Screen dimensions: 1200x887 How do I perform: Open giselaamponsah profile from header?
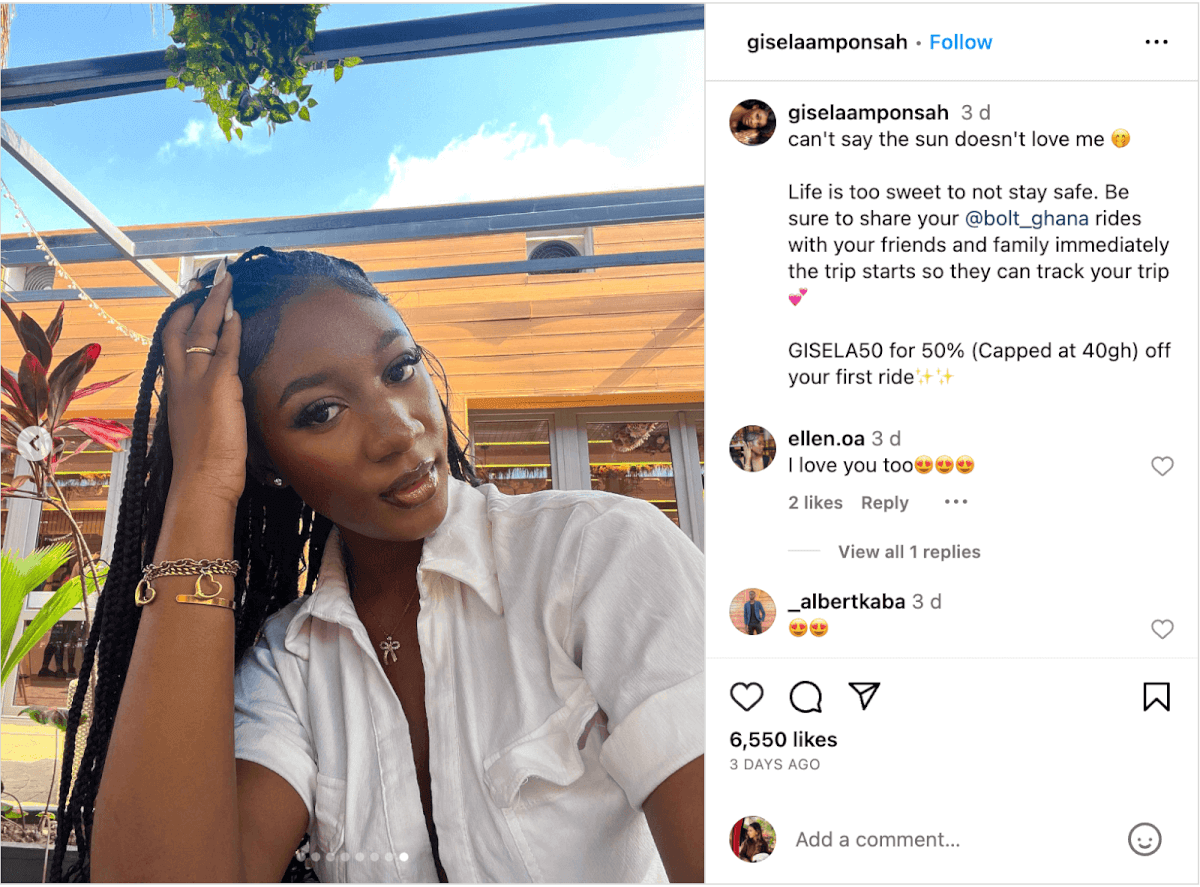point(827,42)
